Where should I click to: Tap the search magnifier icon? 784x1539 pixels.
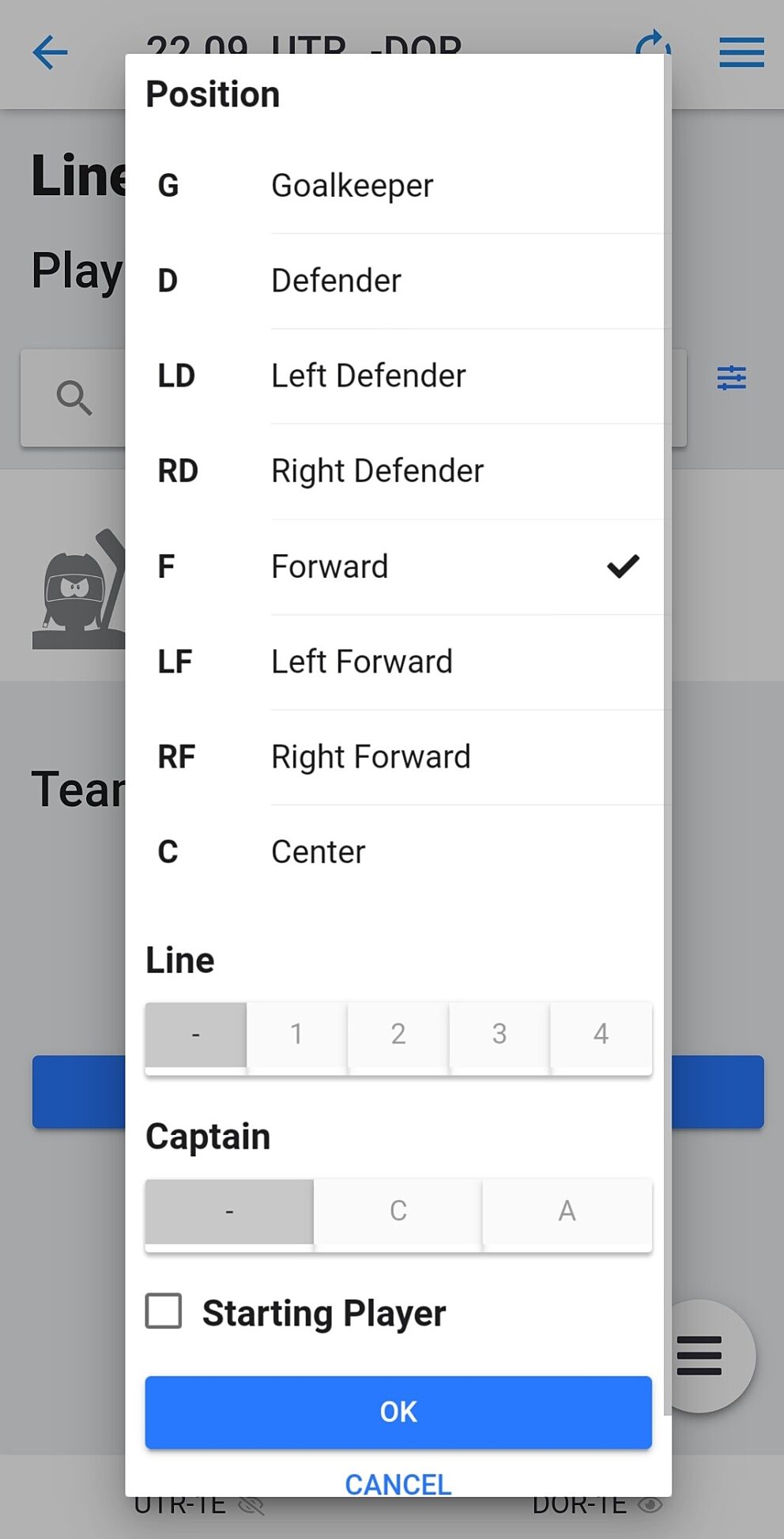tap(74, 398)
